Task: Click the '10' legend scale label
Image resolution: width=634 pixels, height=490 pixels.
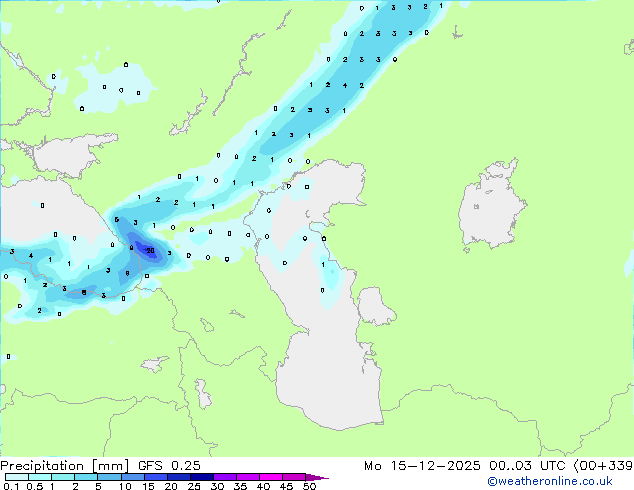Action: (x=125, y=486)
